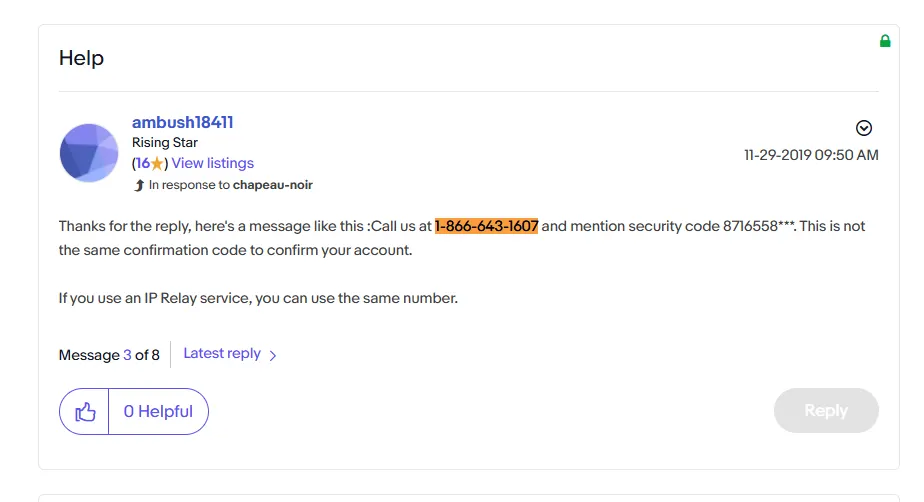Expand the message options dropdown arrow
Viewport: 924px width, 502px height.
[x=864, y=128]
